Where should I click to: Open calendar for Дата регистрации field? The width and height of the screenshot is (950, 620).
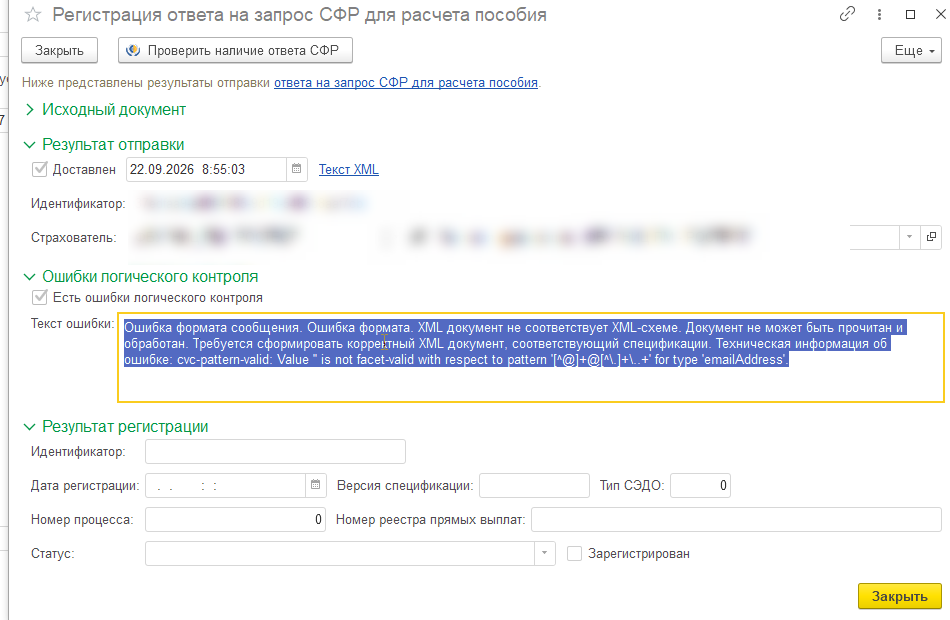315,485
